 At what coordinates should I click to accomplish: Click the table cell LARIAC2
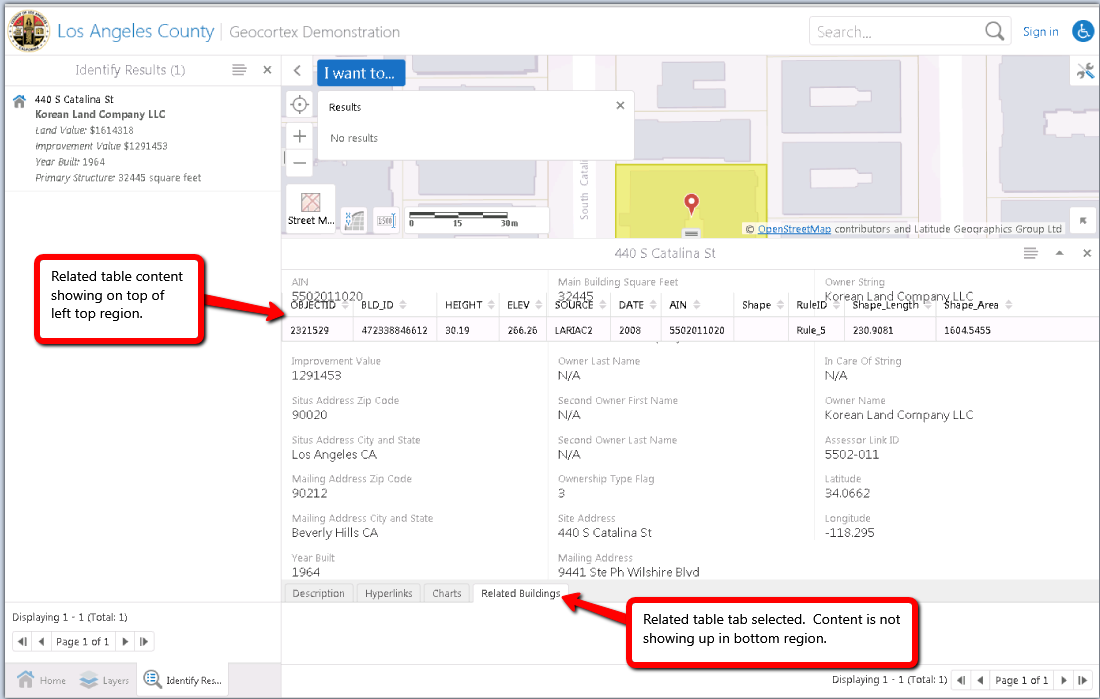click(x=573, y=330)
